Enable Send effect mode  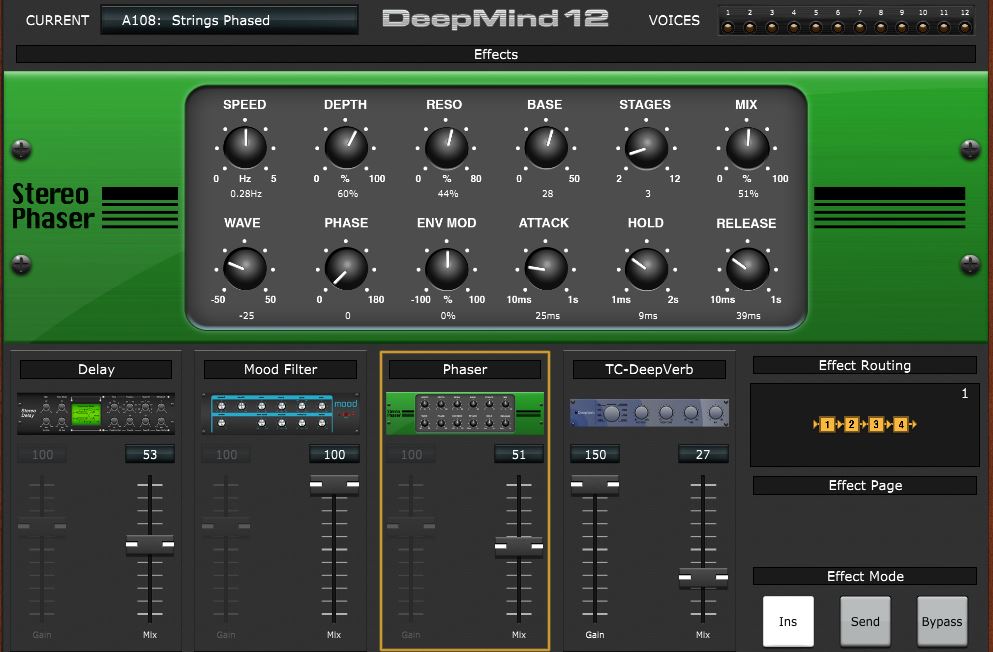pyautogui.click(x=865, y=622)
